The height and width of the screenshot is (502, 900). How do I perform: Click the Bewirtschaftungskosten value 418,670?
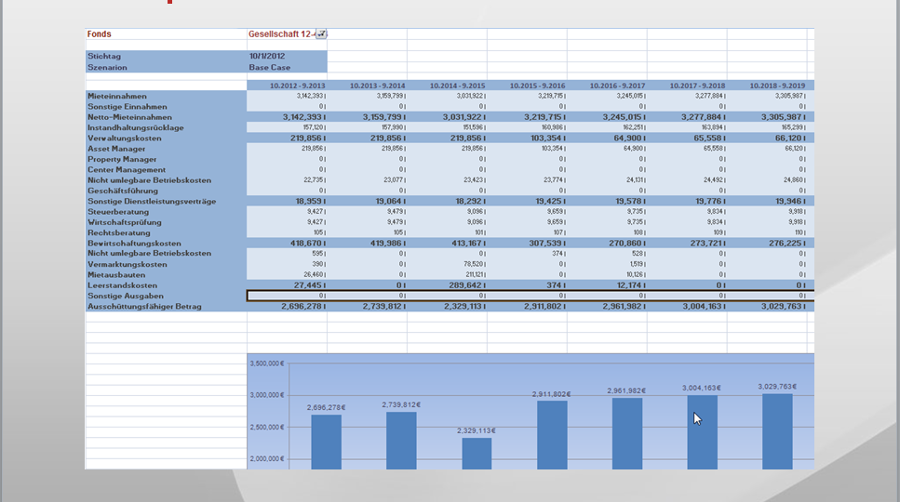point(308,243)
